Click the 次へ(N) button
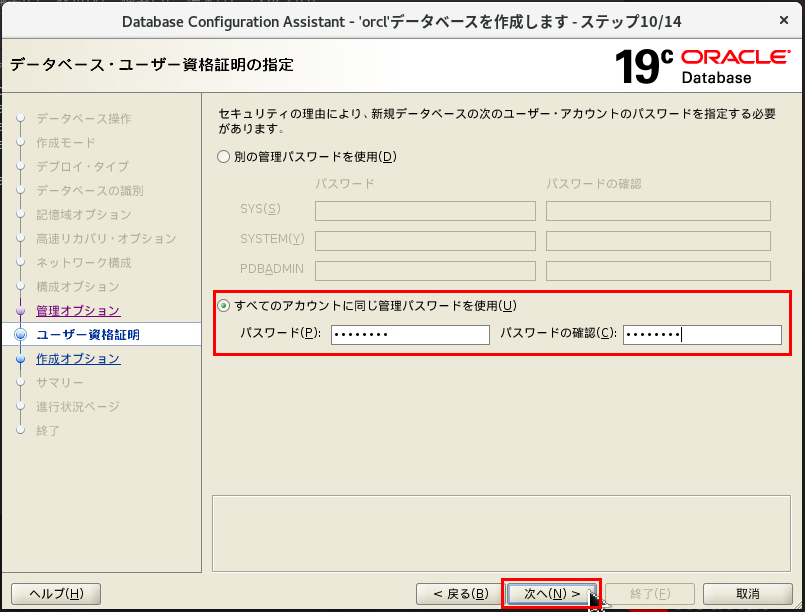 coord(551,592)
